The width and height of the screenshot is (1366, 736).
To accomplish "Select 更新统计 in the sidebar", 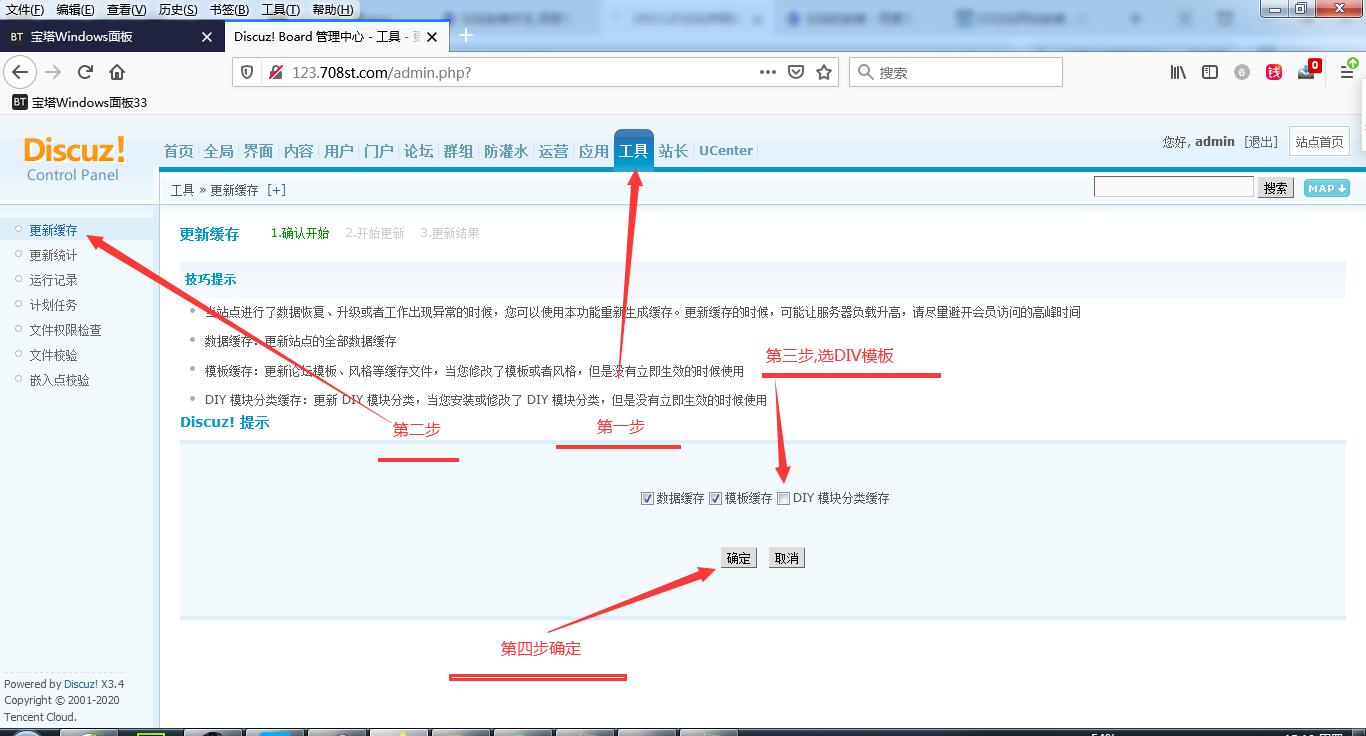I will 53,255.
